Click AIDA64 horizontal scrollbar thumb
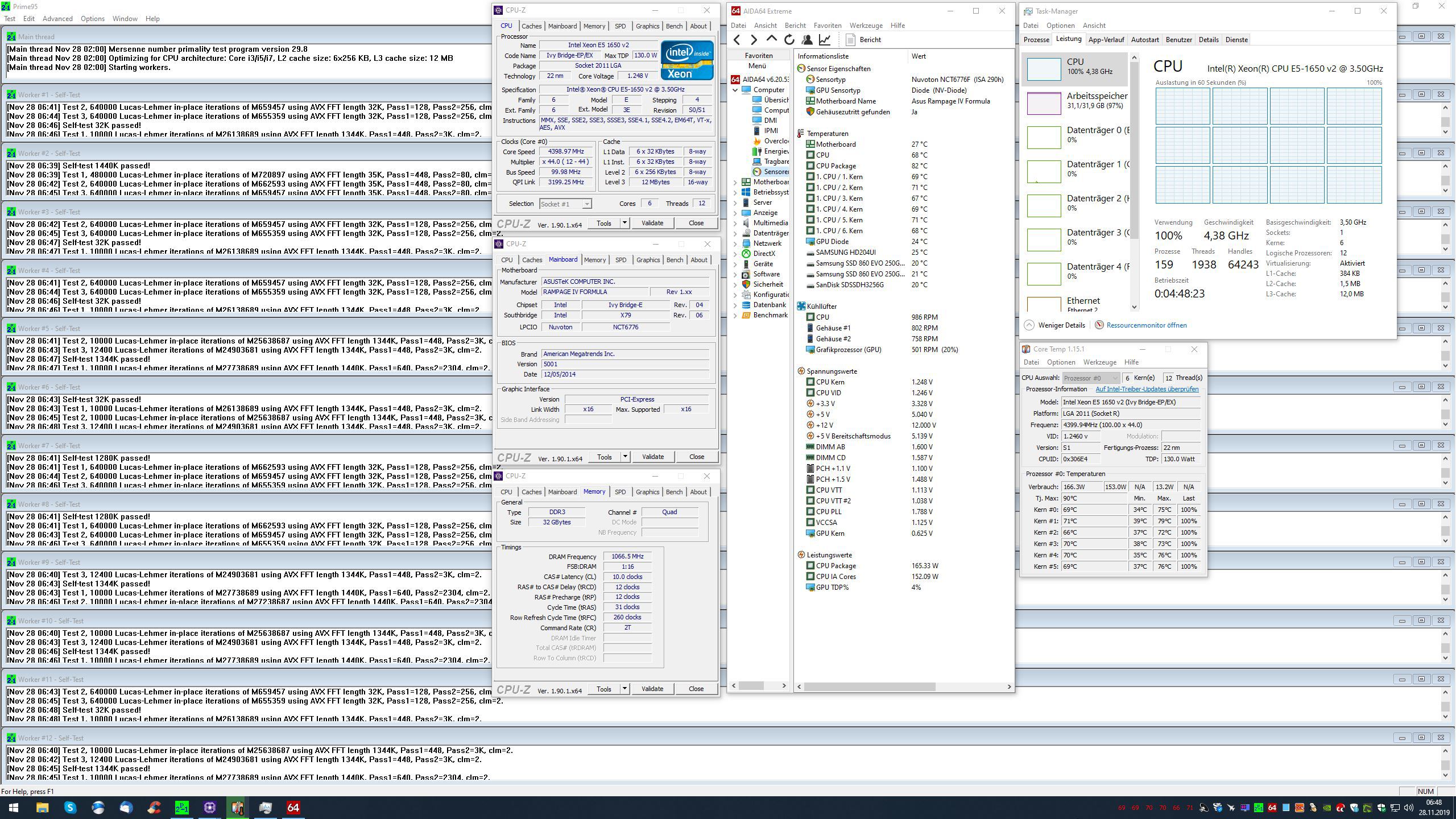 click(x=870, y=686)
